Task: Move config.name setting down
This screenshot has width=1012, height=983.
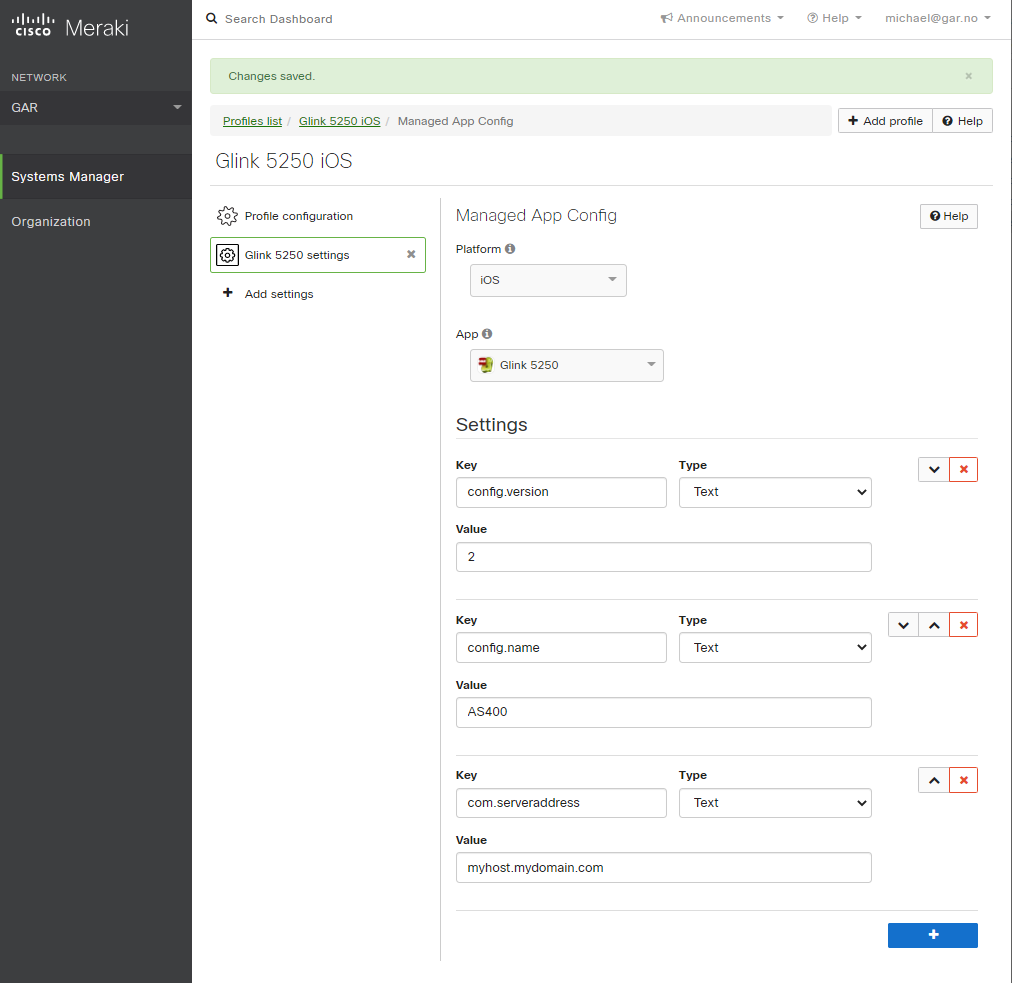Action: [903, 625]
